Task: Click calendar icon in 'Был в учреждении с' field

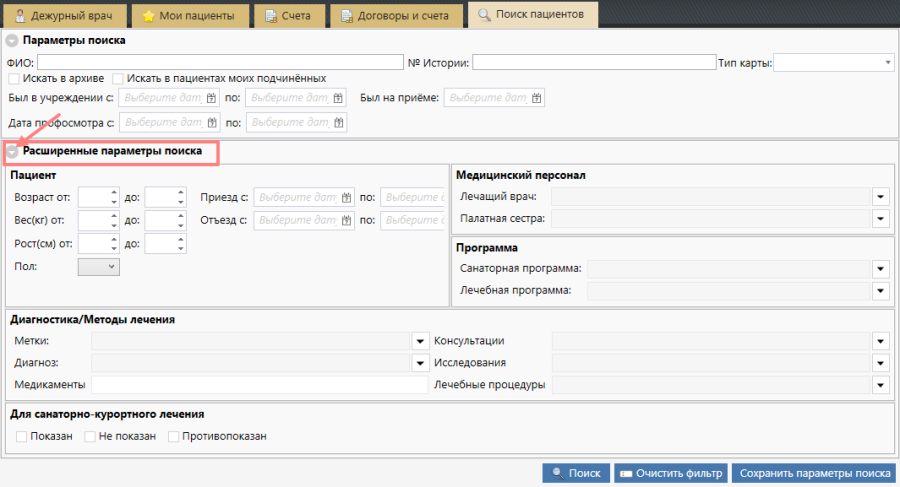Action: pyautogui.click(x=211, y=98)
